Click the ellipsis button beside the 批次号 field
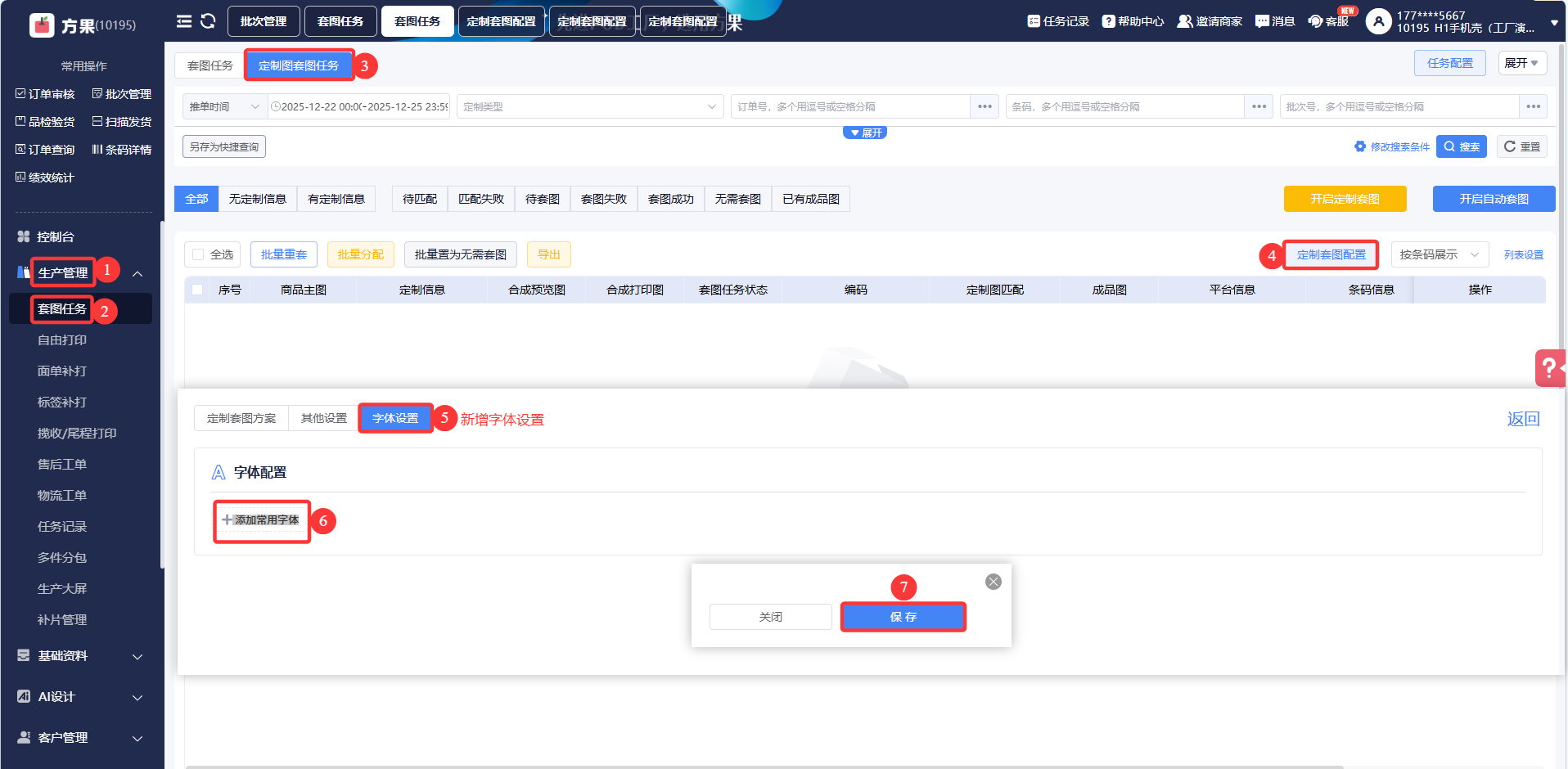Screen dimensions: 1568x769 point(1533,106)
